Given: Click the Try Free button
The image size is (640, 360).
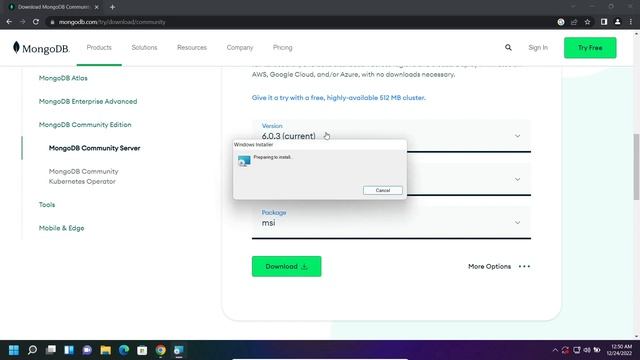Looking at the screenshot, I should (x=590, y=48).
